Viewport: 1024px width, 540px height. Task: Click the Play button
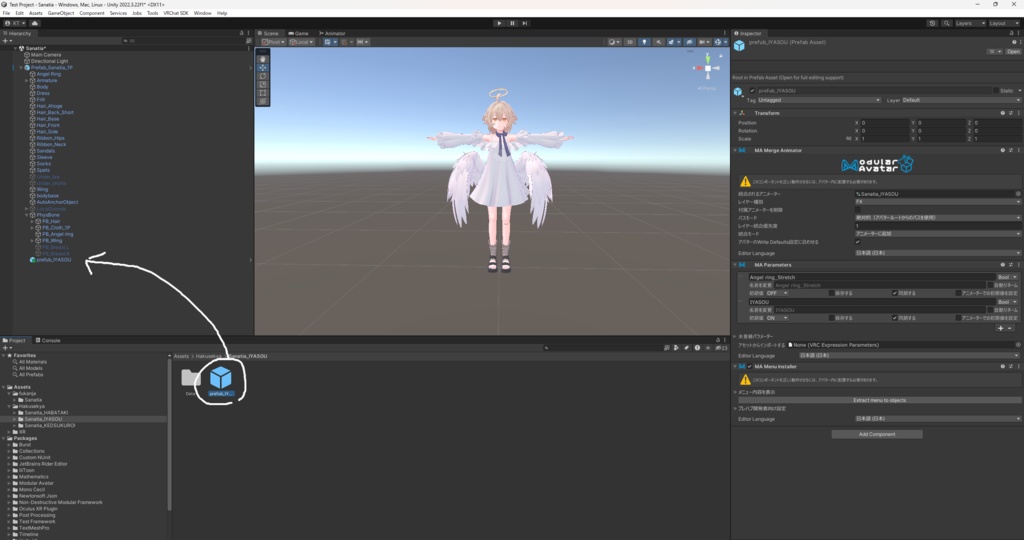coord(500,23)
